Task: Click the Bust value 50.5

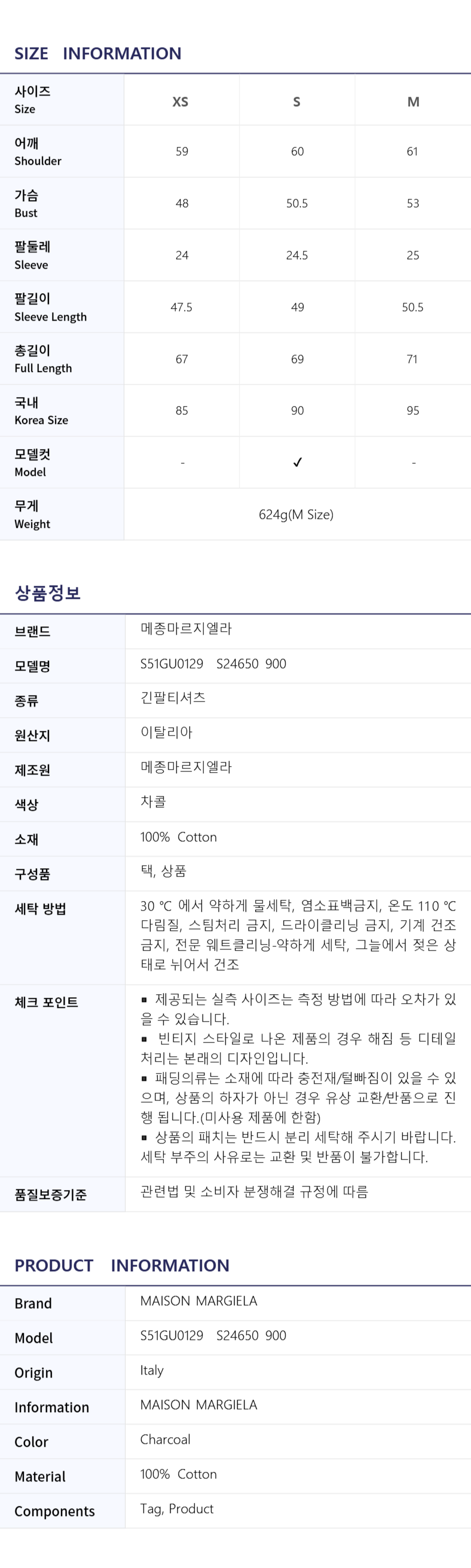Action: tap(296, 203)
